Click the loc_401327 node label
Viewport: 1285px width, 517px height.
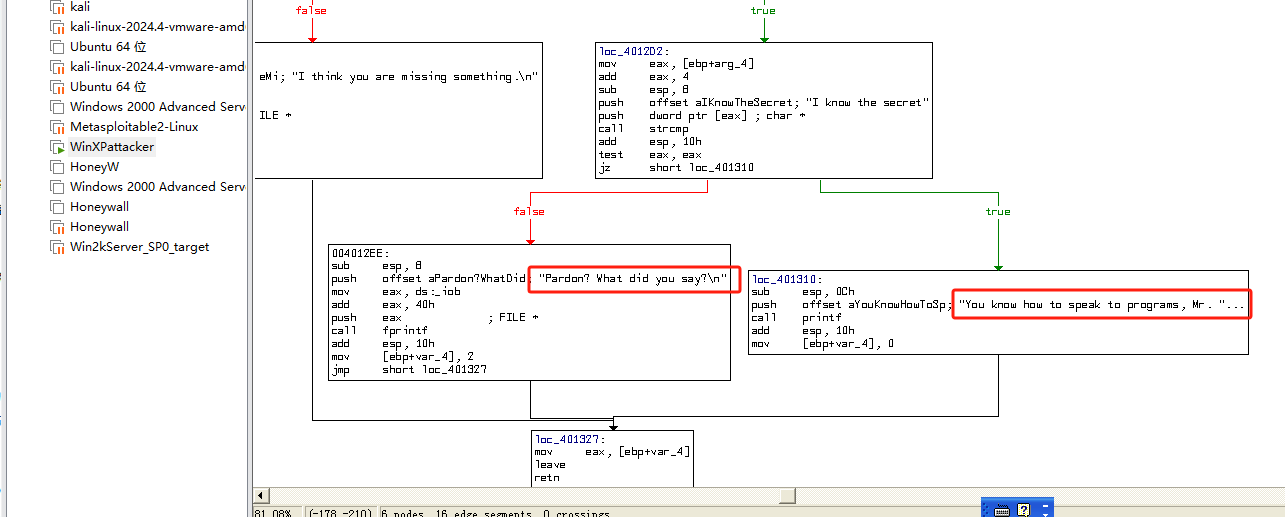(570, 439)
